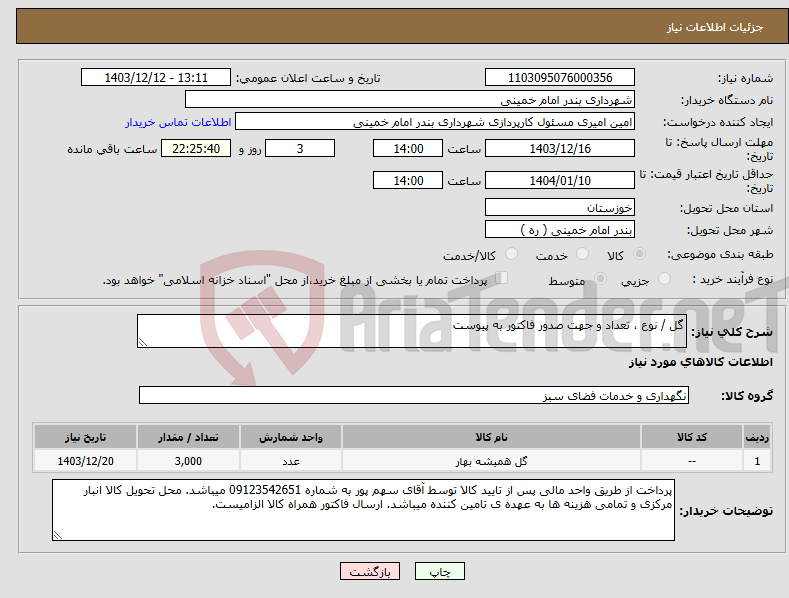Click the ردیف column header
The image size is (789, 598).
coord(757,437)
